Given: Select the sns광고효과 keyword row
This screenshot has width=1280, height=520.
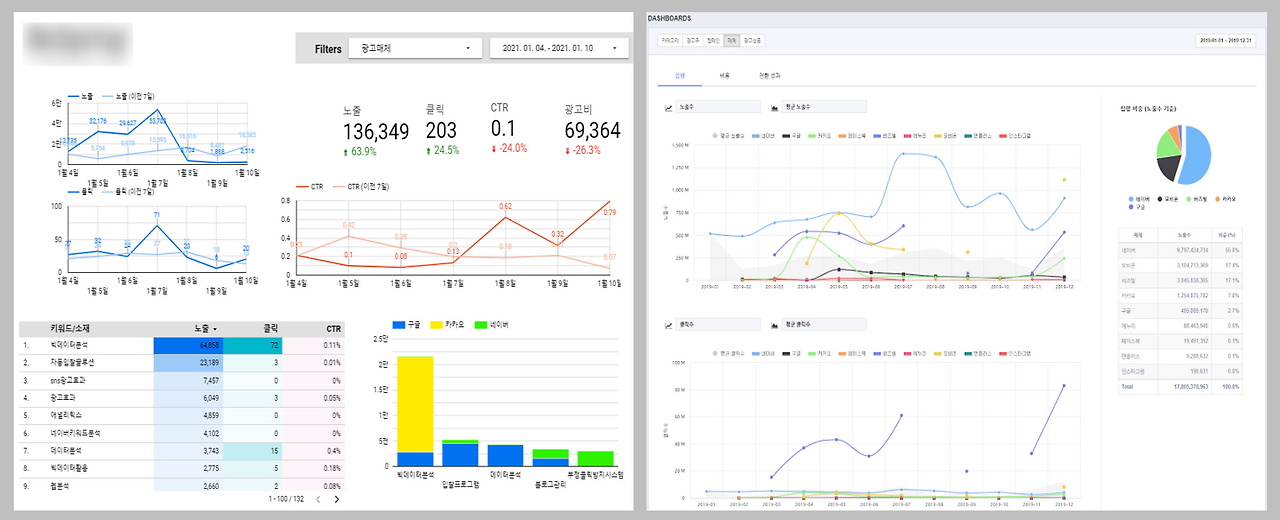Looking at the screenshot, I should pyautogui.click(x=182, y=380).
